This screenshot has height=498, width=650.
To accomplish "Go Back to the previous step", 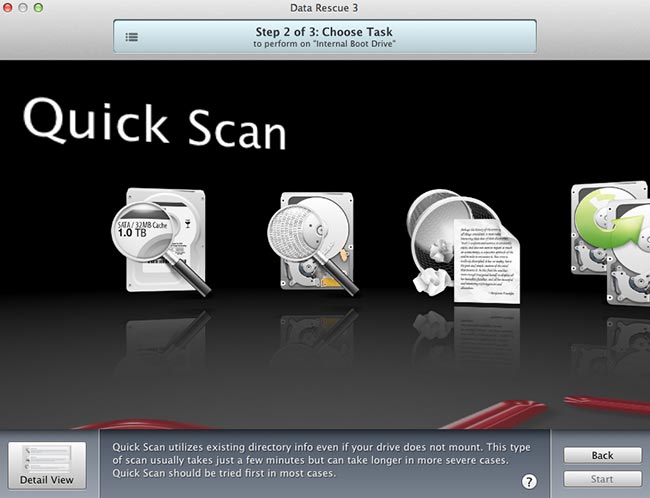I will pyautogui.click(x=602, y=455).
